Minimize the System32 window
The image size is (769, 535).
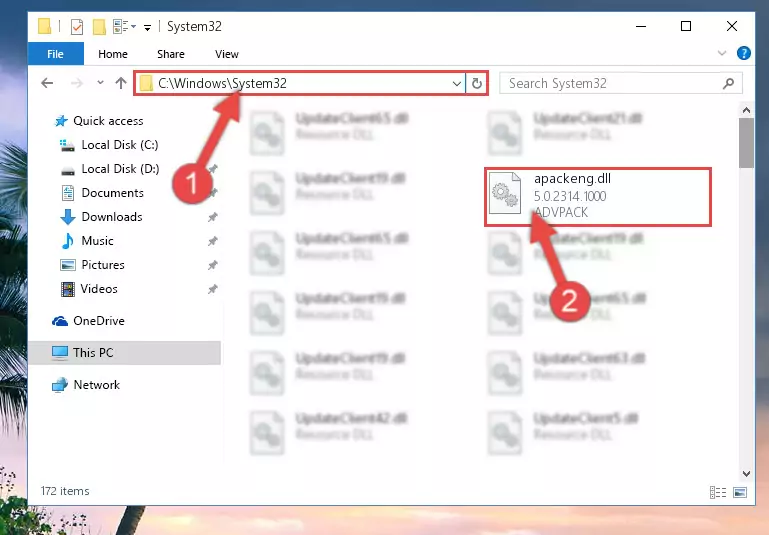point(641,26)
